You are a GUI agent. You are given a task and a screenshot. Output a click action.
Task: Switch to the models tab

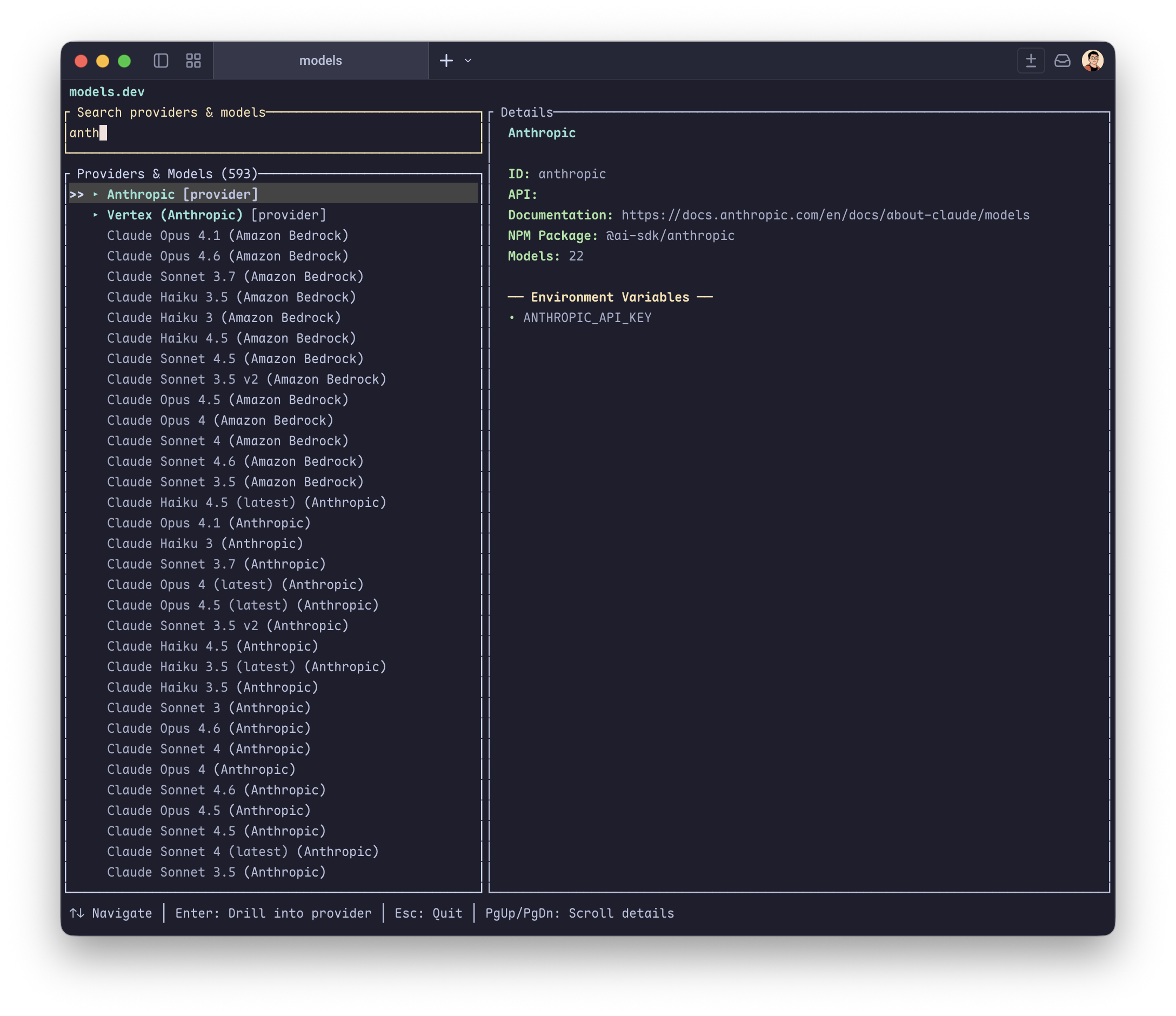[320, 61]
